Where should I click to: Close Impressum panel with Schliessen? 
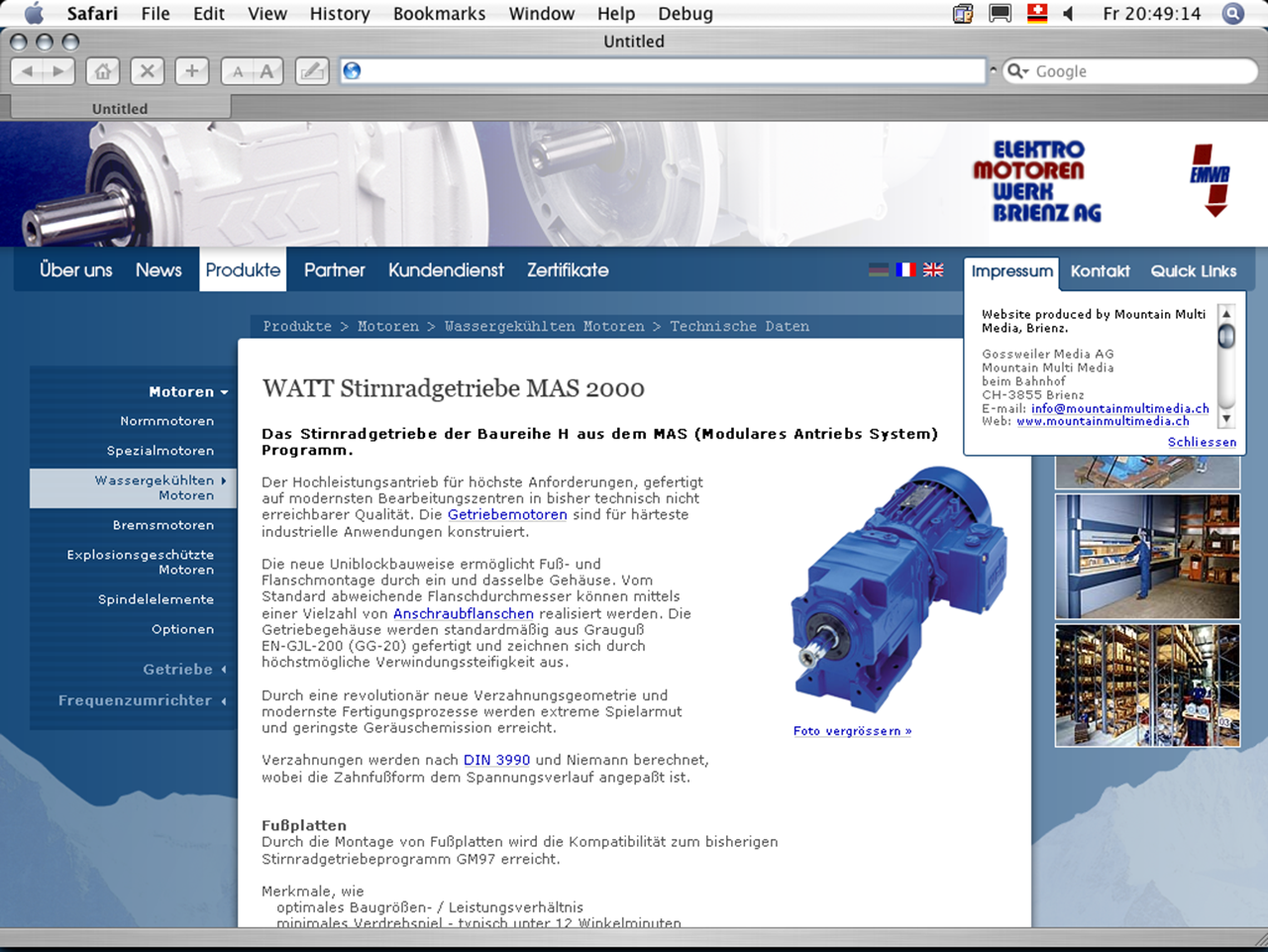point(1202,442)
